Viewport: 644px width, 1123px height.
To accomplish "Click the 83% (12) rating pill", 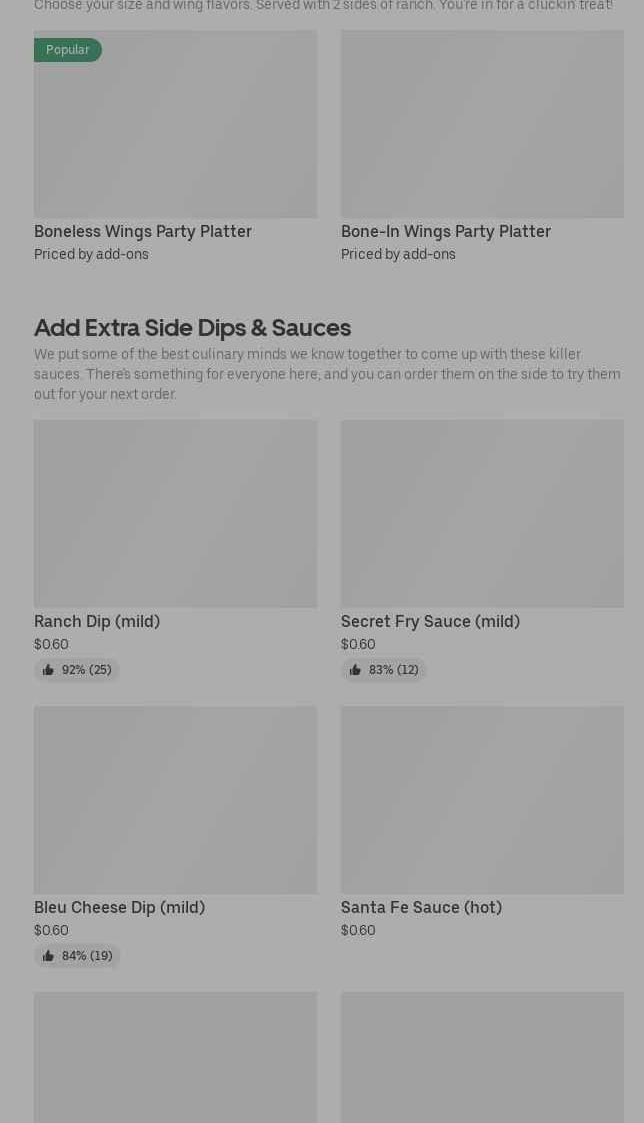I will click(x=383, y=670).
